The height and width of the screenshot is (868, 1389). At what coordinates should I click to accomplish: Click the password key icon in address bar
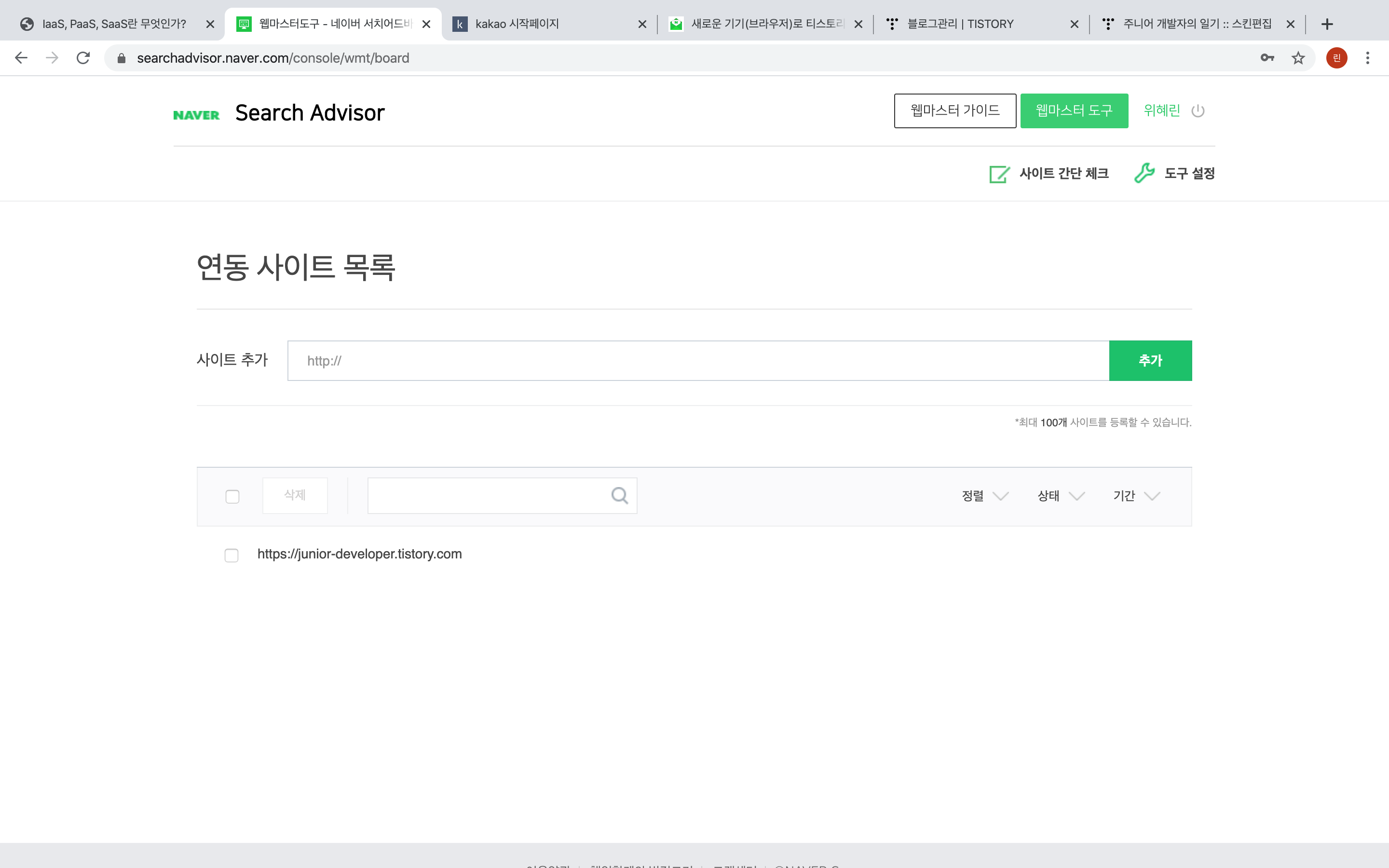[x=1267, y=58]
